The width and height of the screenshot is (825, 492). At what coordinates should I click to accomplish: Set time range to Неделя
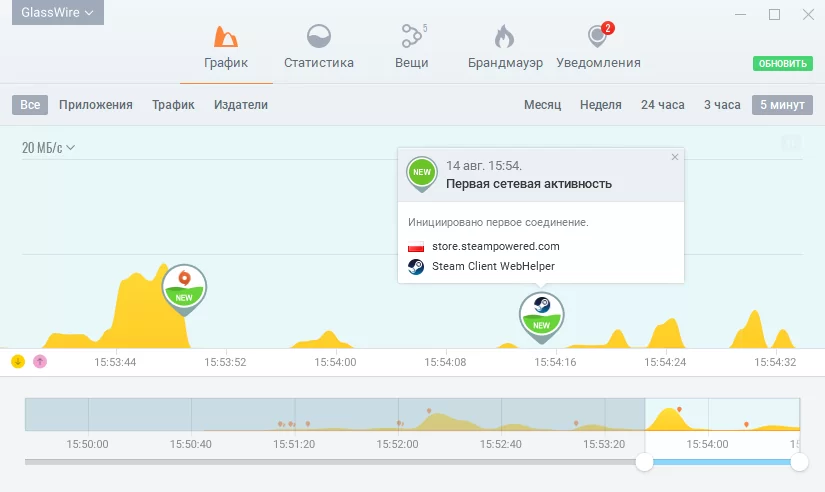pos(600,105)
